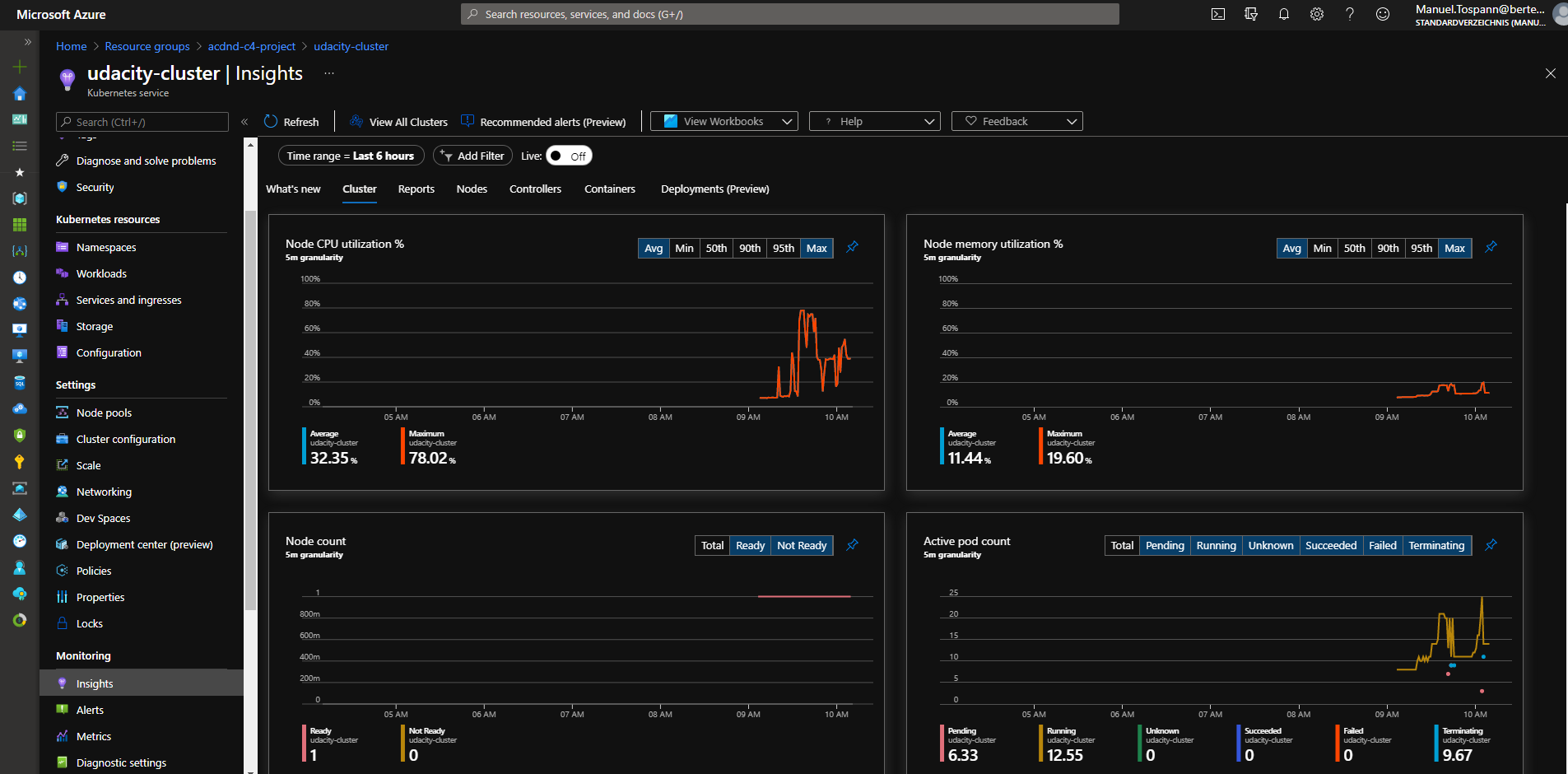
Task: Click the global search resources box
Action: pos(790,14)
